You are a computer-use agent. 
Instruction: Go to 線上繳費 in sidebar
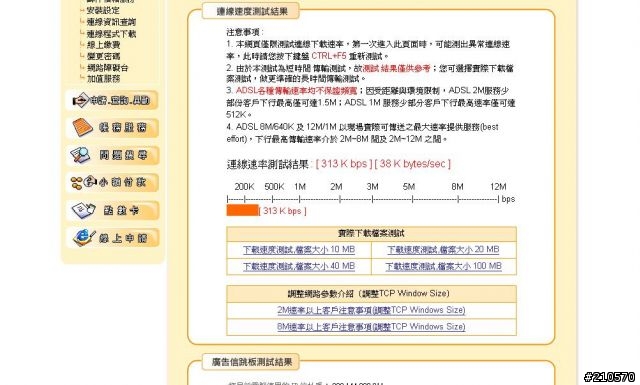click(x=103, y=45)
